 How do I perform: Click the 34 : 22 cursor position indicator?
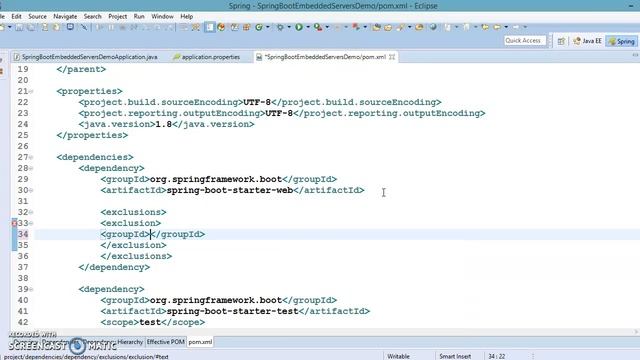coord(497,356)
